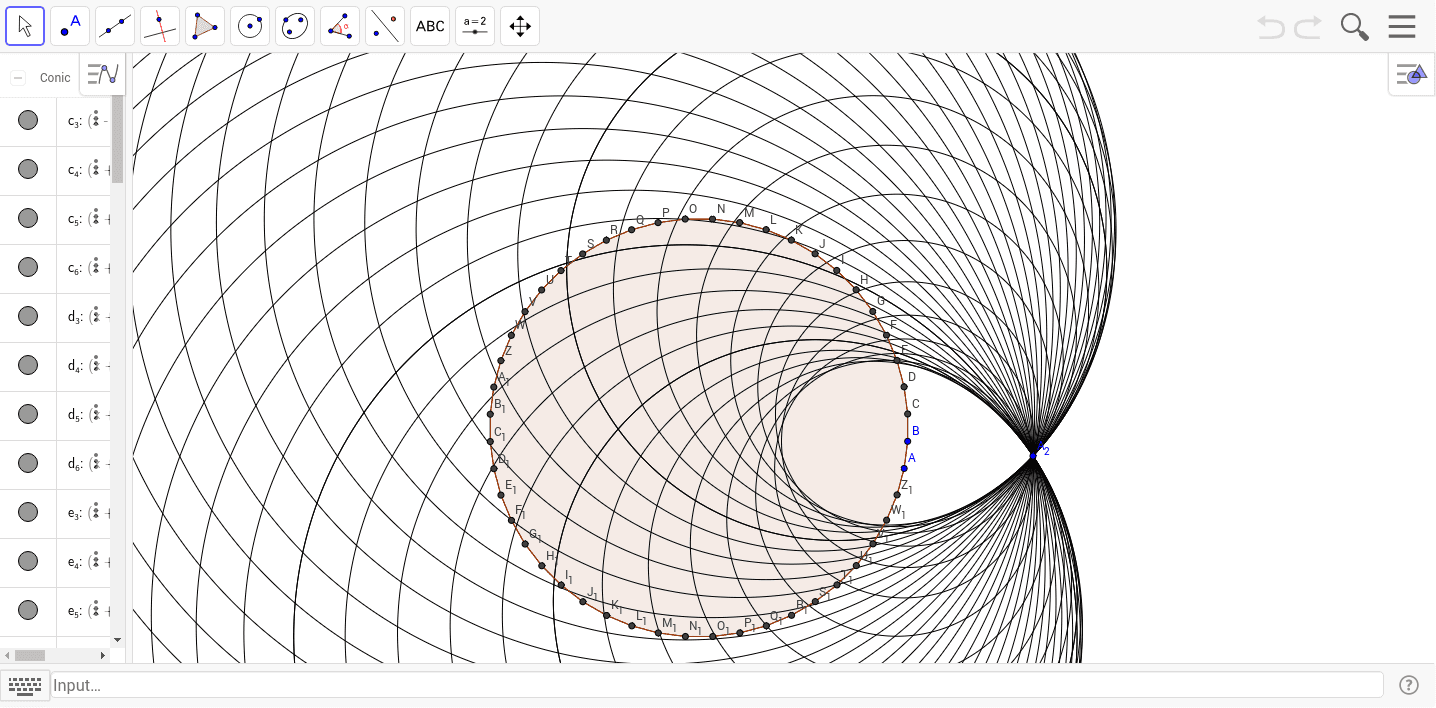
Task: Select the Reflect about Line tool
Action: pos(385,26)
